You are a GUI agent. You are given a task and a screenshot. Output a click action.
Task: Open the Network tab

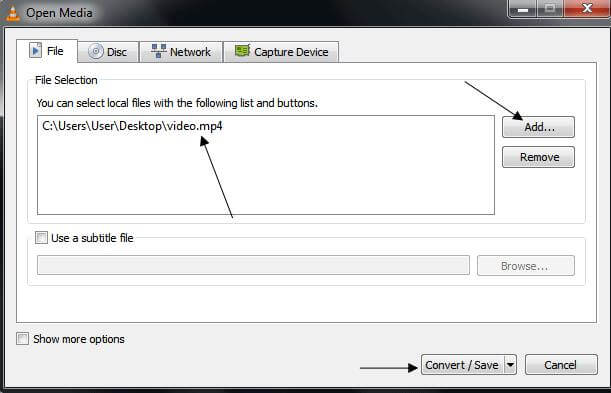click(x=181, y=52)
